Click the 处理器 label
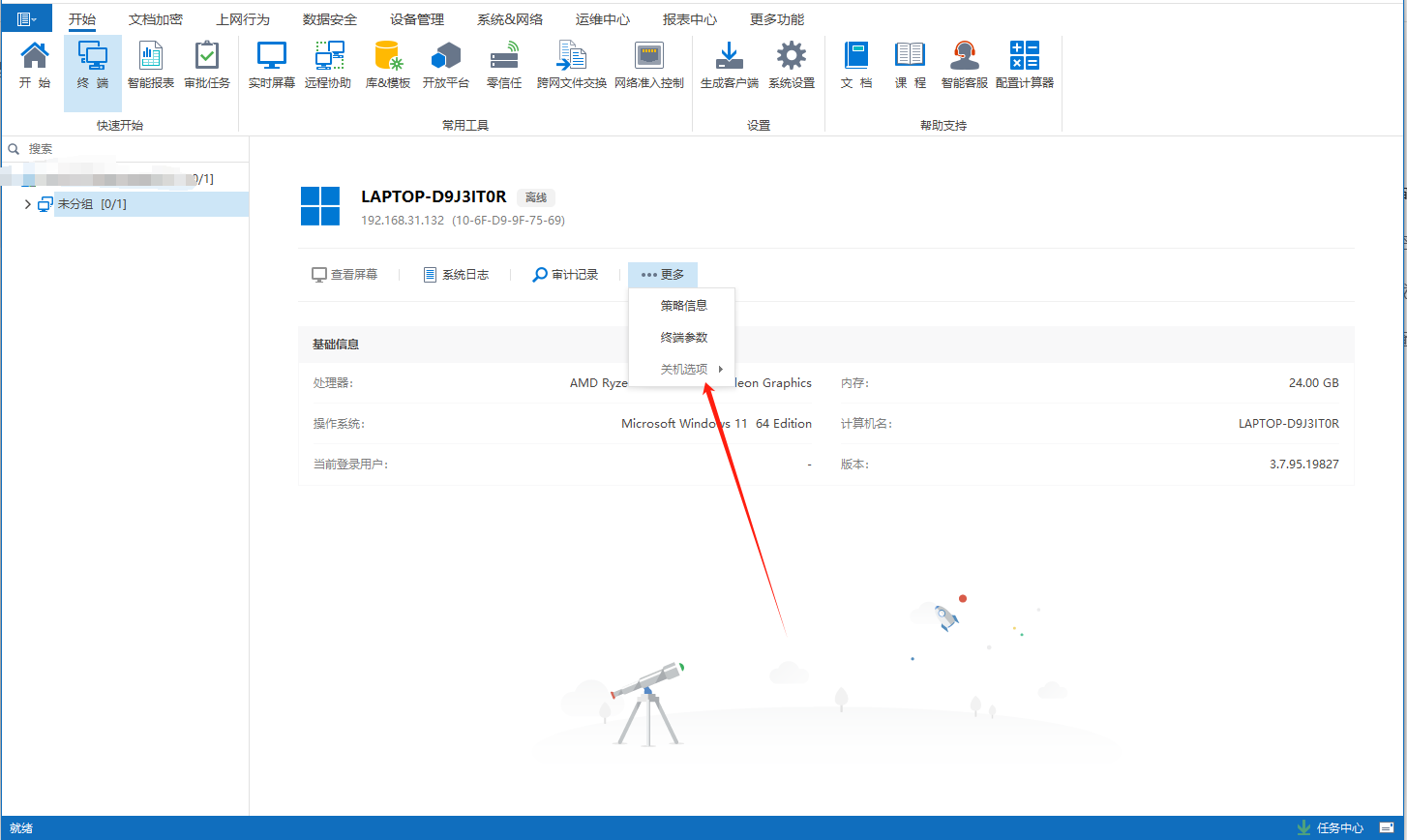 (334, 383)
